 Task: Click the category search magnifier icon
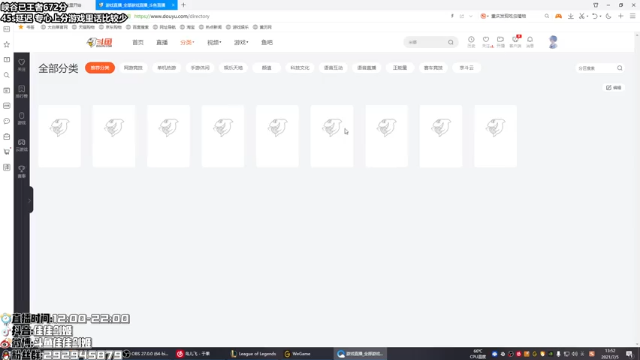(x=620, y=68)
